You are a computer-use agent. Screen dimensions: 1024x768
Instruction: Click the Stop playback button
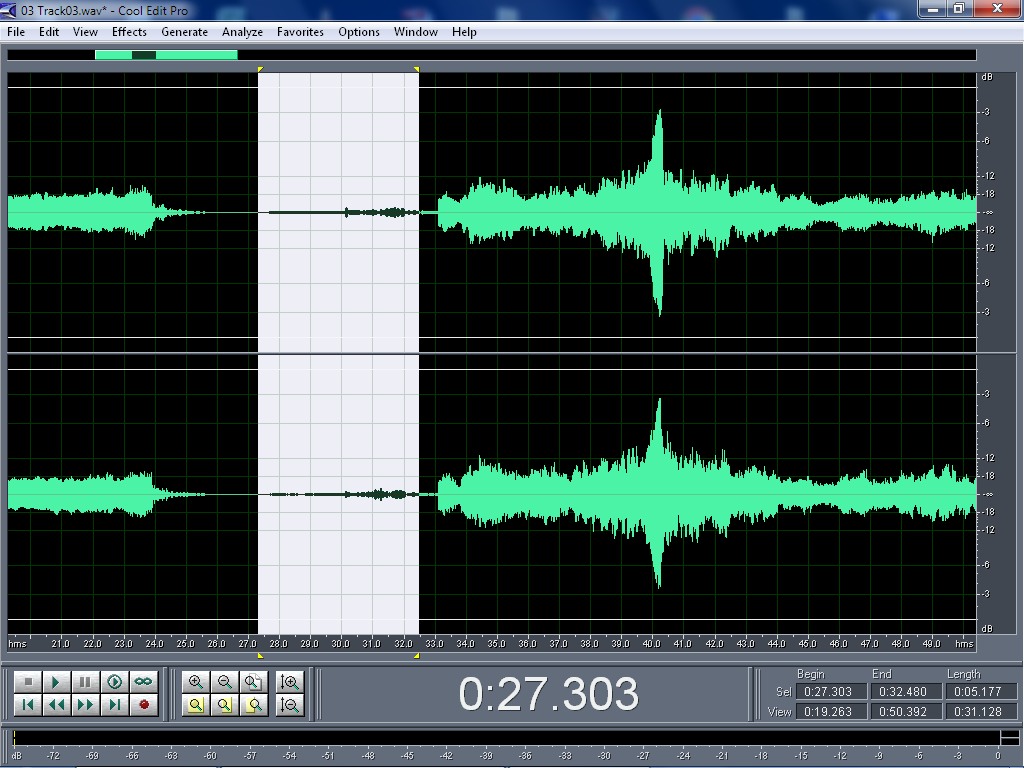[x=28, y=682]
